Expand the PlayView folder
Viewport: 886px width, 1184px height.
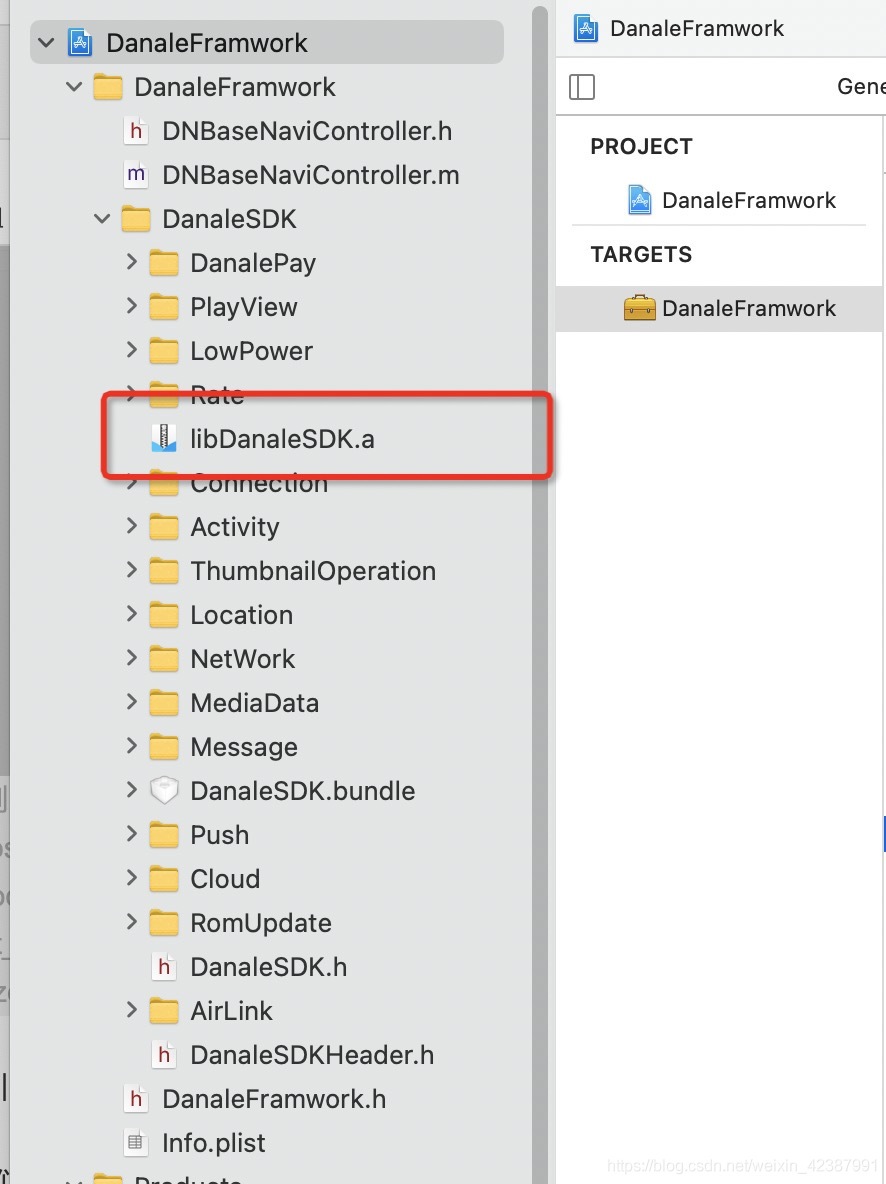(x=131, y=306)
